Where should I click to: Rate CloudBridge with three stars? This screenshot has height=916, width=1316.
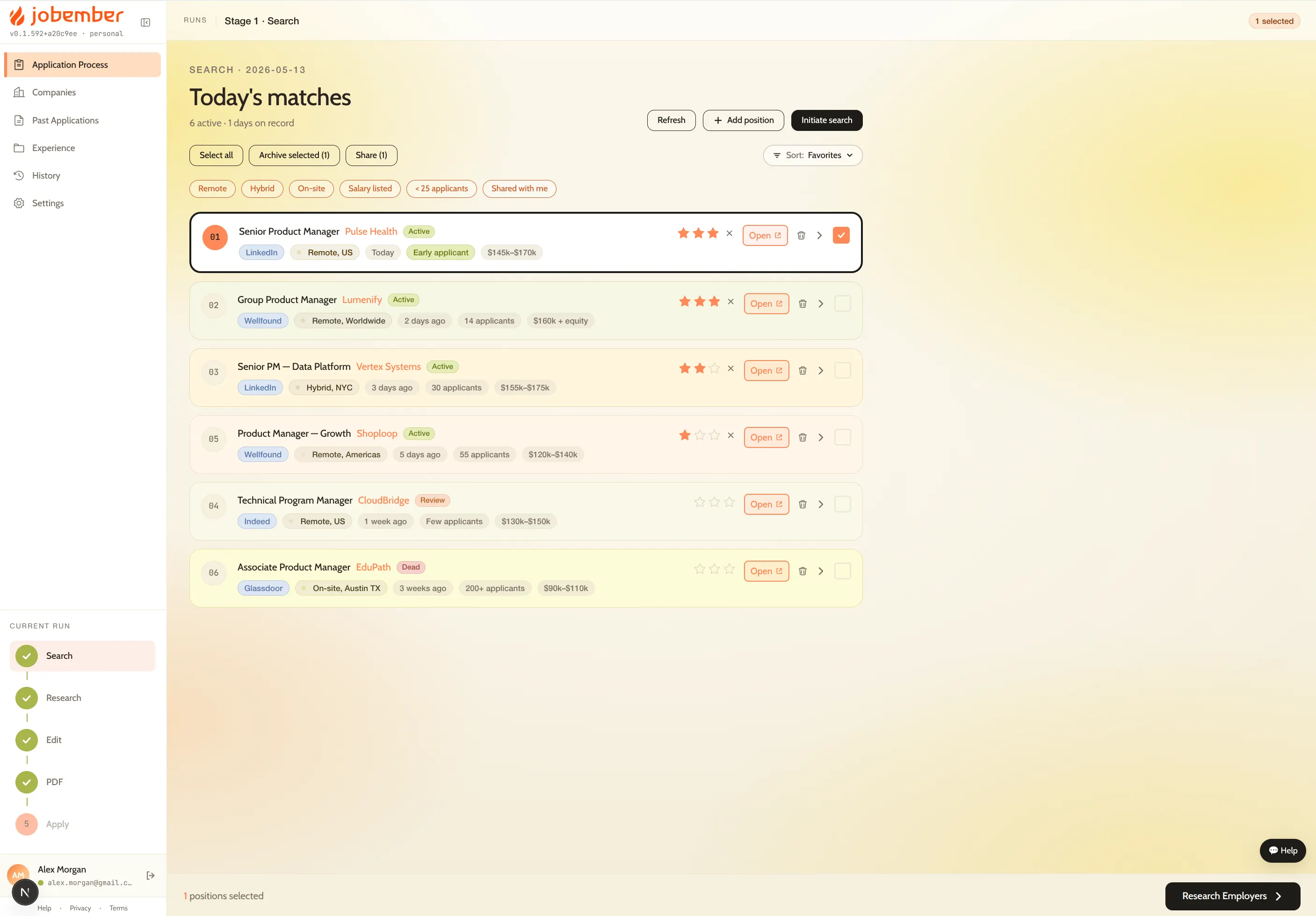tap(729, 502)
